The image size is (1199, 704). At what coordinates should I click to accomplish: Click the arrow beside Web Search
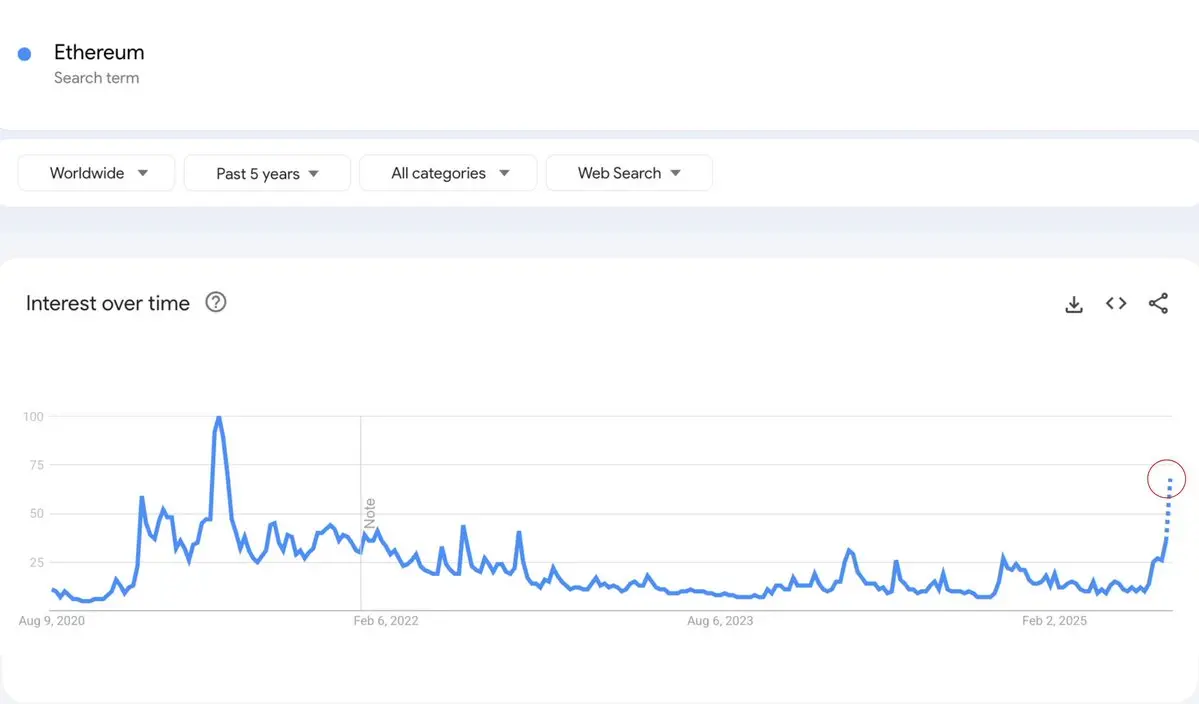676,173
